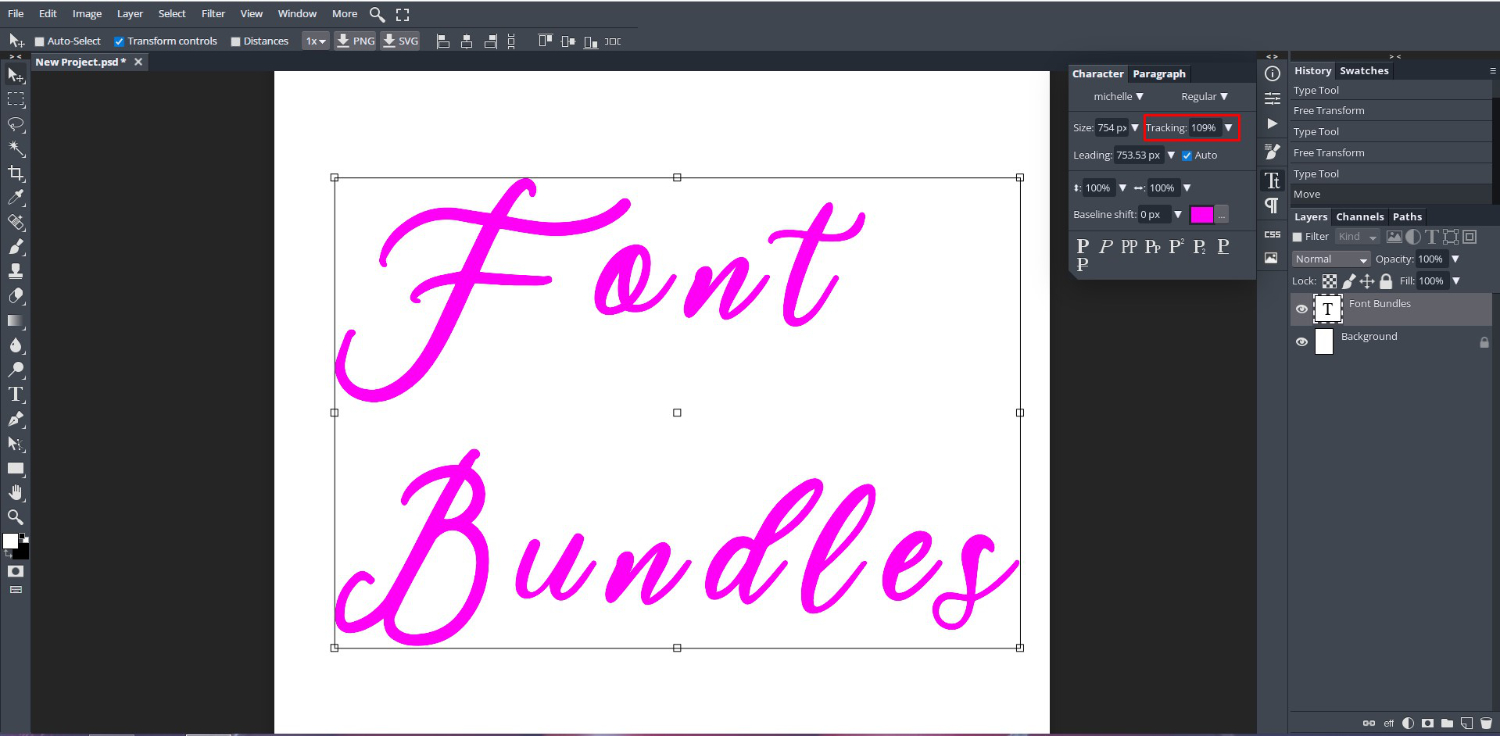Open the File menu
This screenshot has width=1500, height=736.
pyautogui.click(x=16, y=14)
